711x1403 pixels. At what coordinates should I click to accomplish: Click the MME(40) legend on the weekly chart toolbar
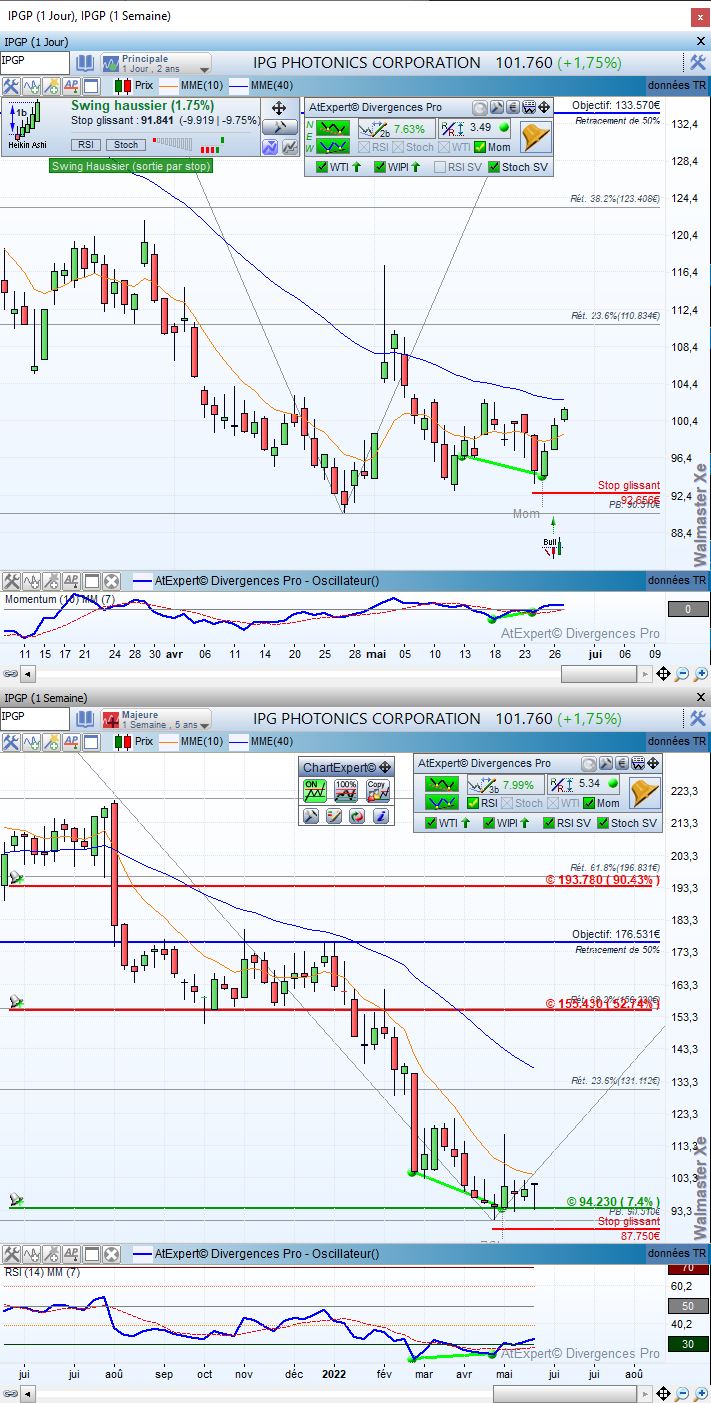point(263,742)
